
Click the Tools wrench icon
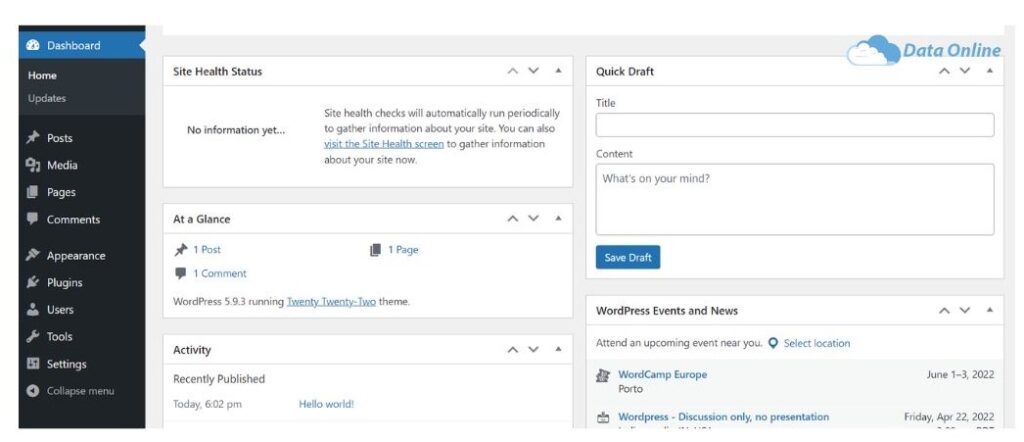click(33, 337)
